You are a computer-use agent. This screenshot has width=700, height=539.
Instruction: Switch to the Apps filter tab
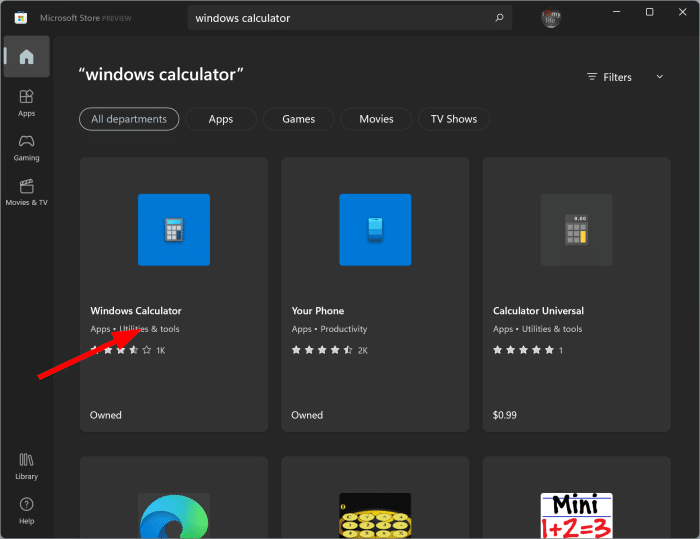point(221,119)
